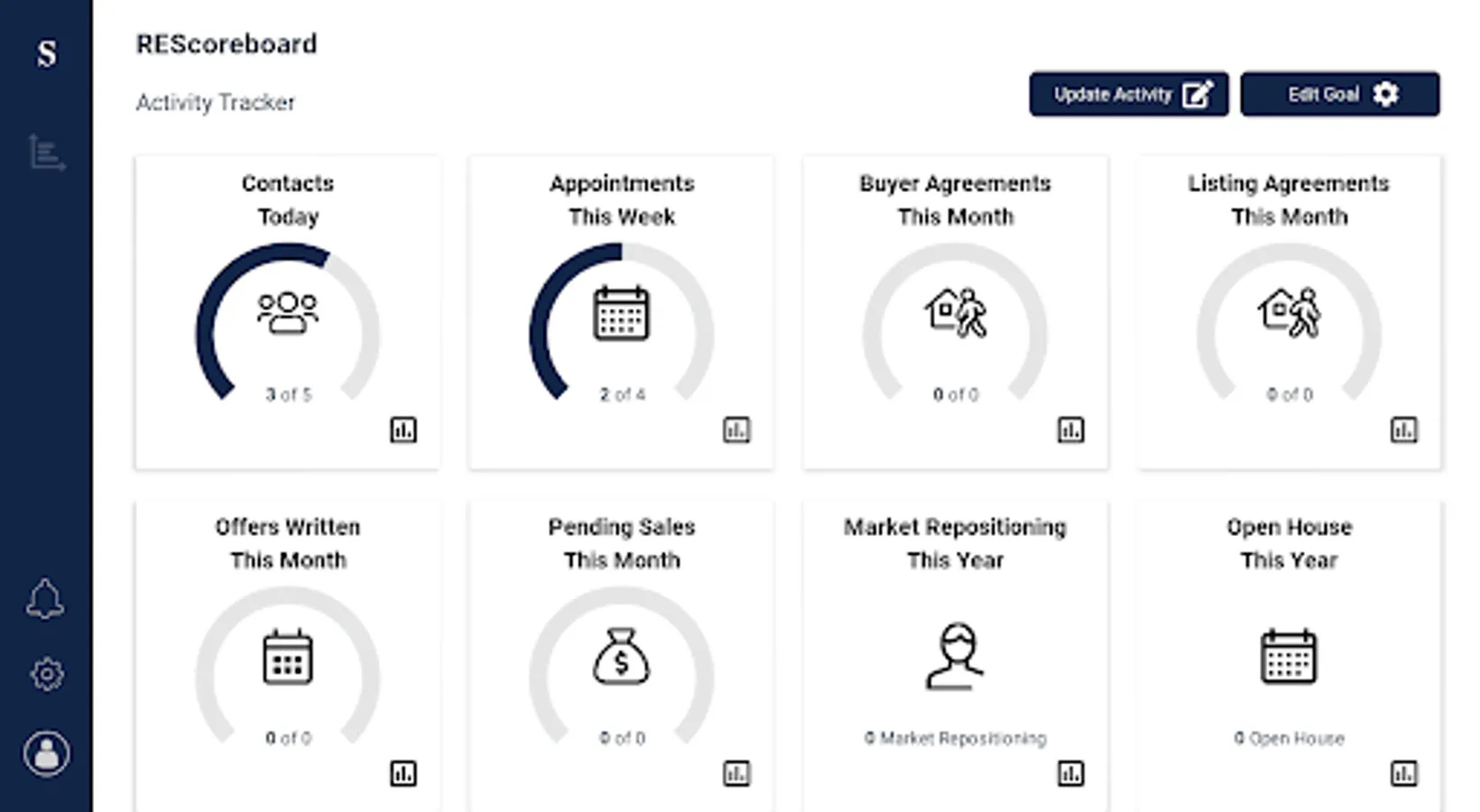Image resolution: width=1480 pixels, height=812 pixels.
Task: Click the Edit Goal button
Action: pos(1339,94)
